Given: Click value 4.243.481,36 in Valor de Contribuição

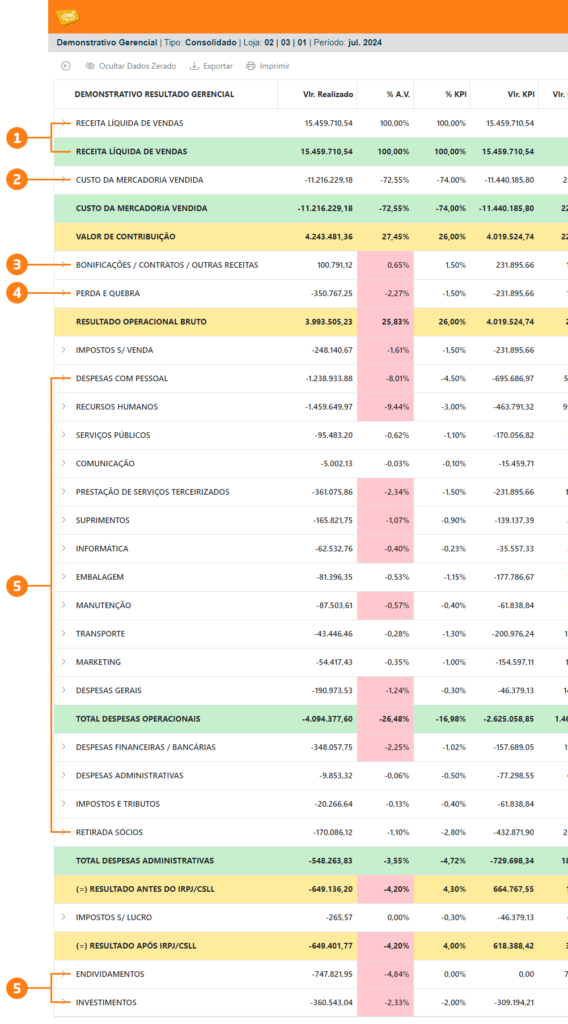Looking at the screenshot, I should [328, 236].
